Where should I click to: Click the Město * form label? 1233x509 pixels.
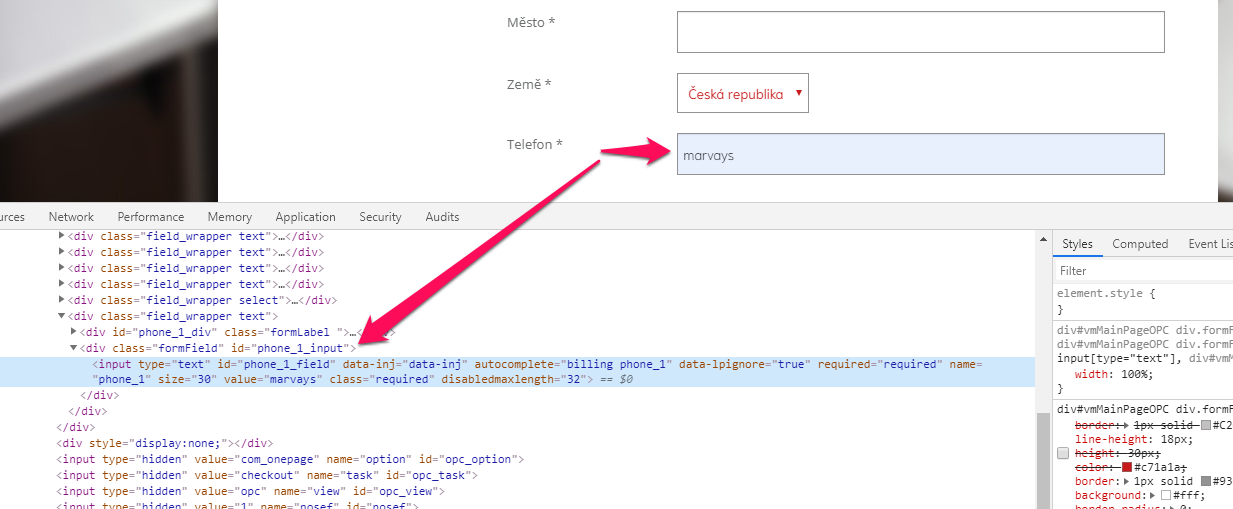[531, 22]
